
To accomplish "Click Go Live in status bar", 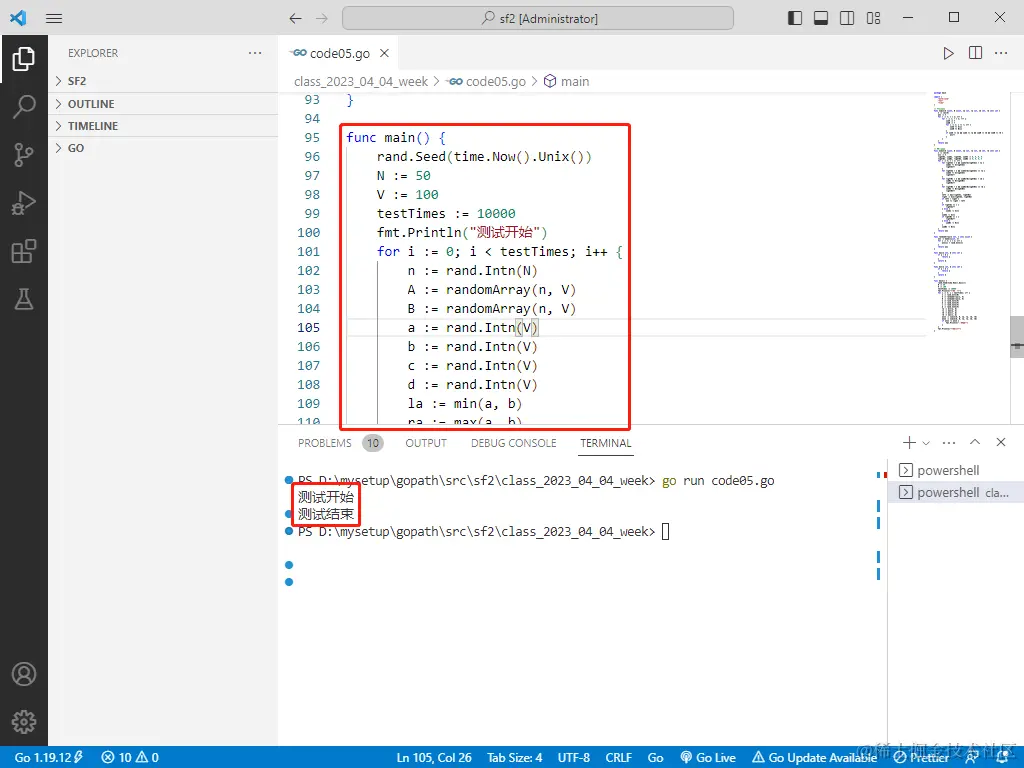I will coord(708,758).
